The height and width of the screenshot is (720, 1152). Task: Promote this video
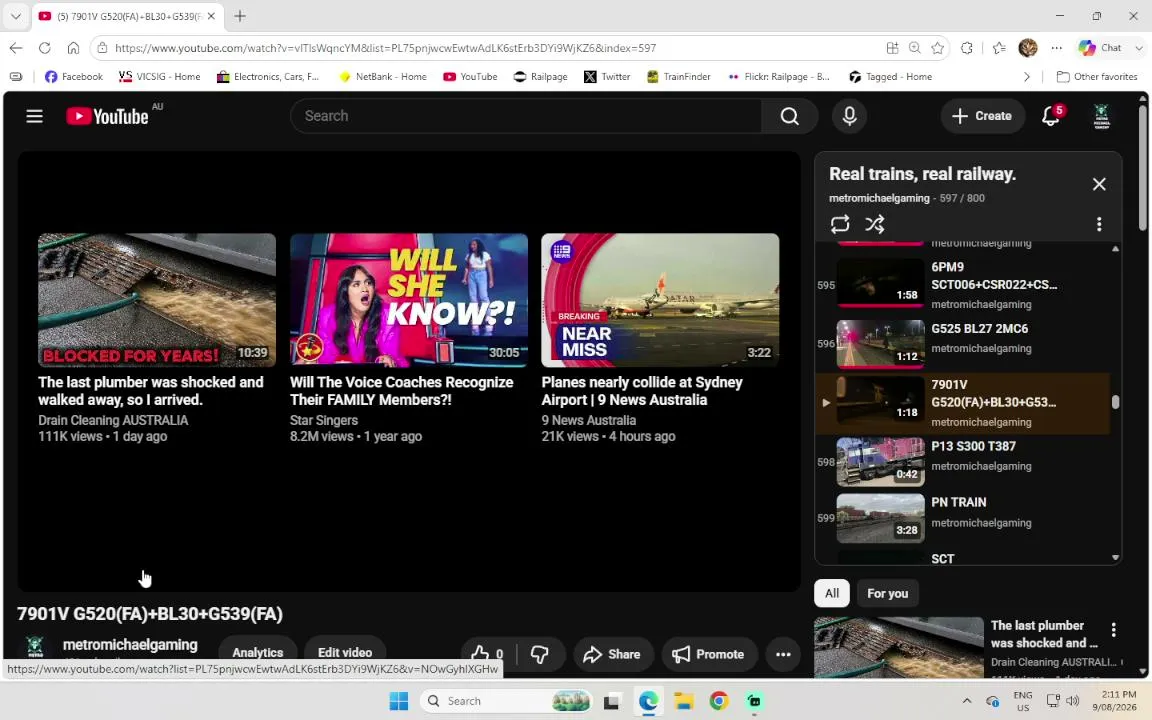[709, 654]
